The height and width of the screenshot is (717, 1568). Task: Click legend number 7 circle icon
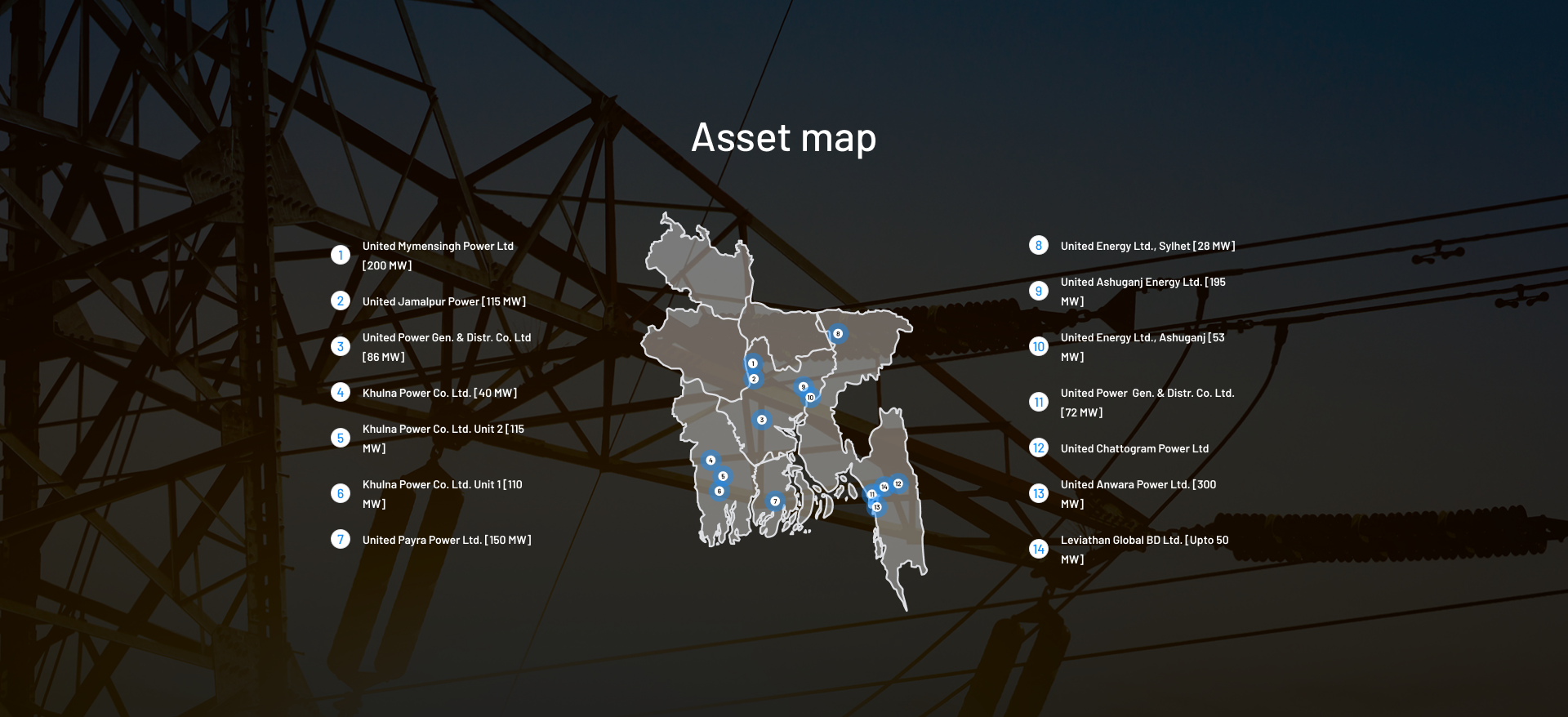(x=341, y=540)
